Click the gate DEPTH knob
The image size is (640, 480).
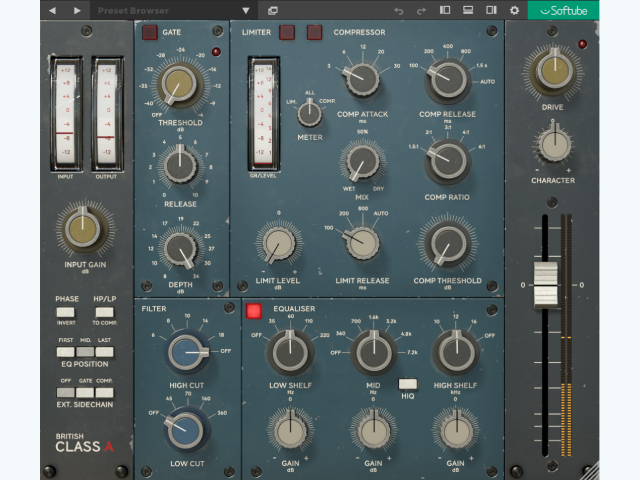[180, 248]
